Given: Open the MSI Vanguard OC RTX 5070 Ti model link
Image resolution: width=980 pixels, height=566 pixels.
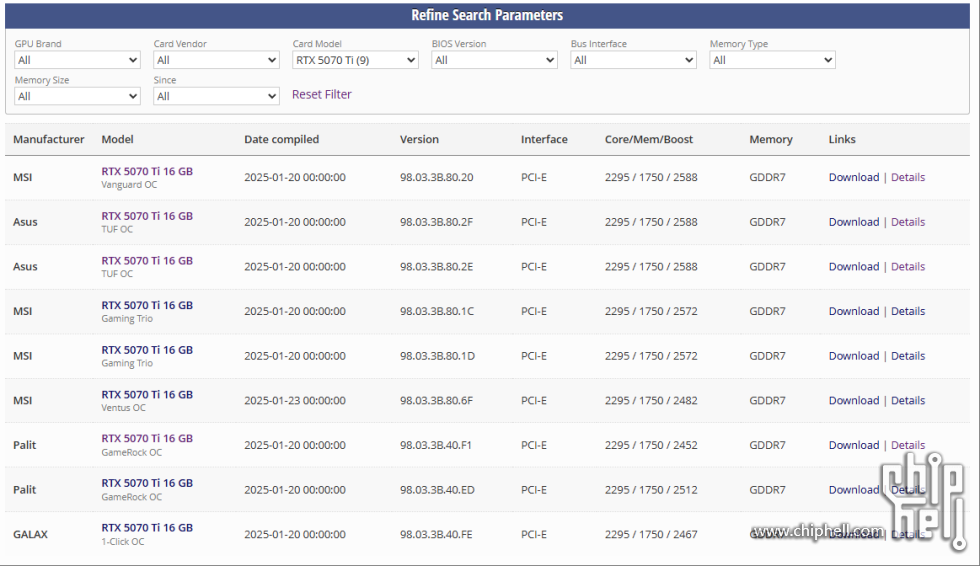Looking at the screenshot, I should tap(147, 171).
